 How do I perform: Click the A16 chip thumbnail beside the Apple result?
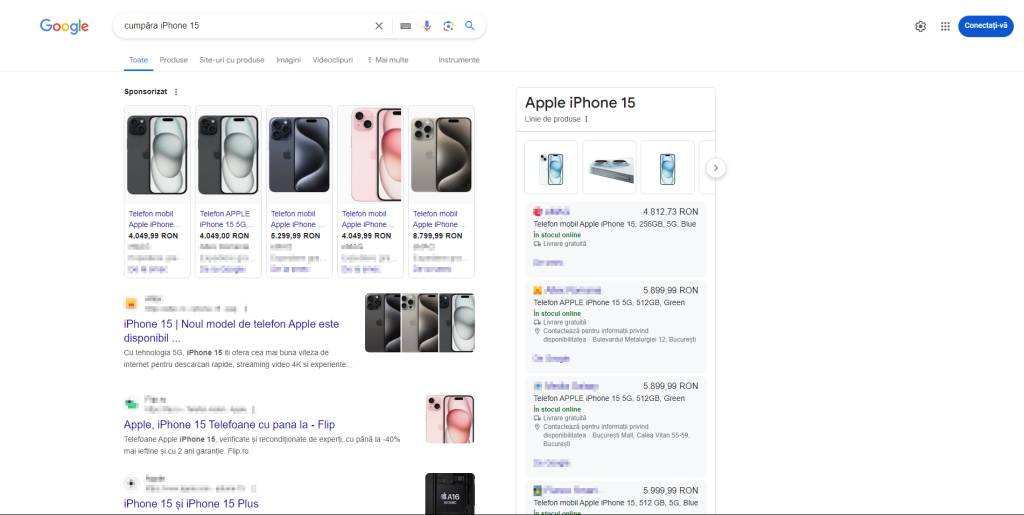450,493
